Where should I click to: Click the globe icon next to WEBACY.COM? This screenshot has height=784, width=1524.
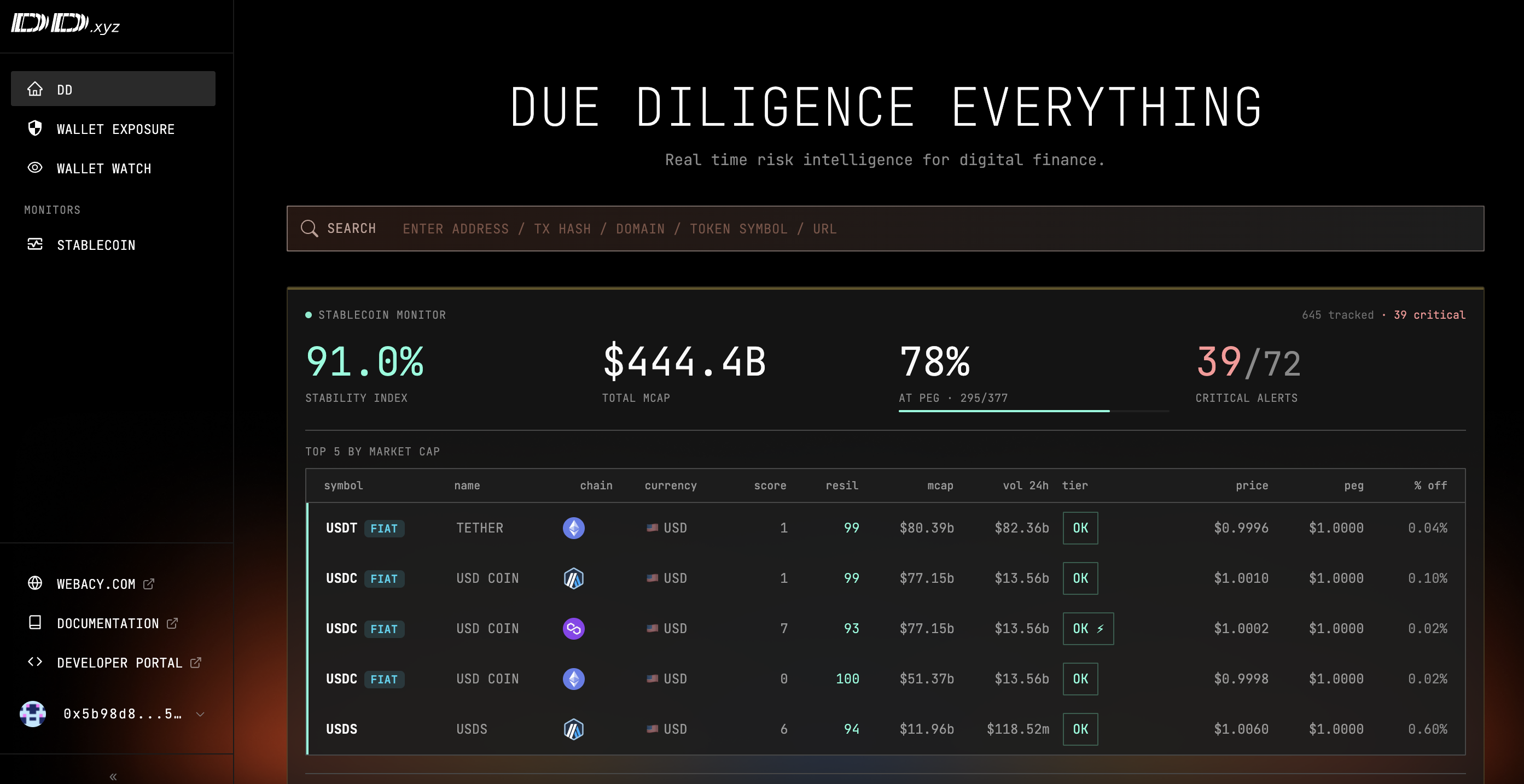(35, 583)
